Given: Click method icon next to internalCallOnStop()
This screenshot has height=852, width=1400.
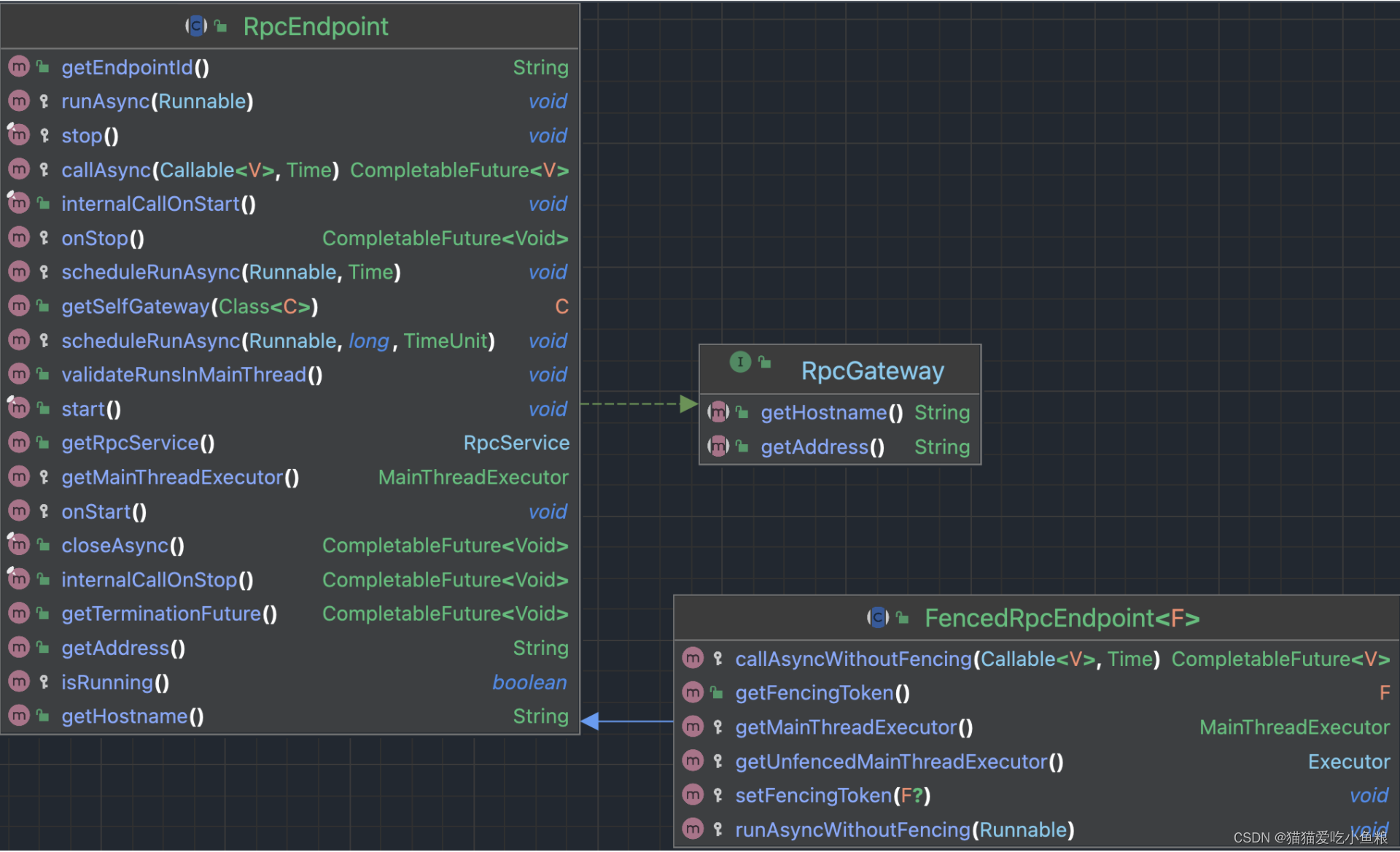Looking at the screenshot, I should click(19, 579).
